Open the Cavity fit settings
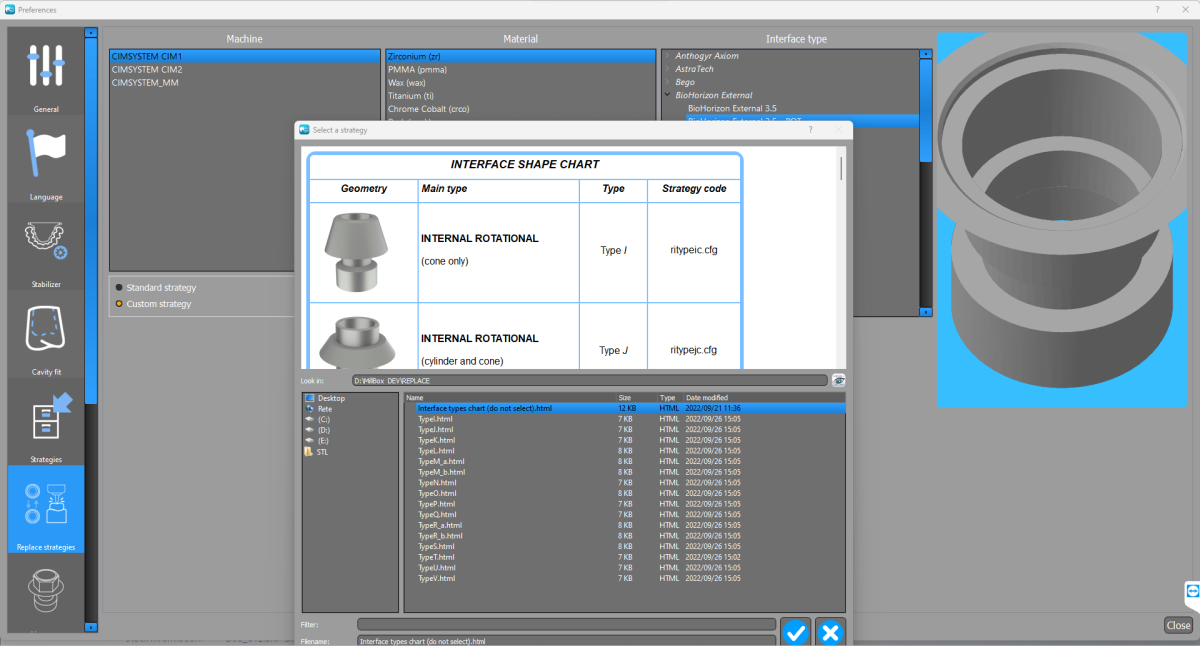Viewport: 1200px width, 646px height. pos(46,333)
